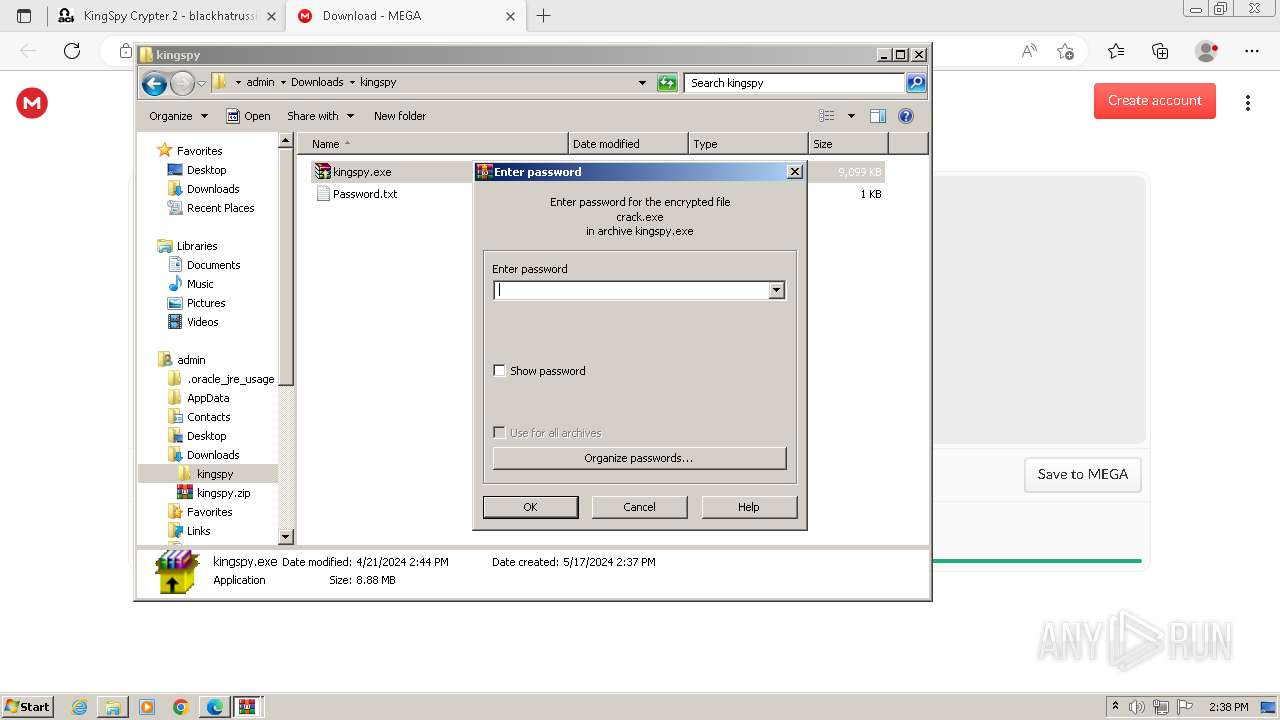The image size is (1280, 720).
Task: Expand the address bar previous locations dropdown
Action: (x=642, y=83)
